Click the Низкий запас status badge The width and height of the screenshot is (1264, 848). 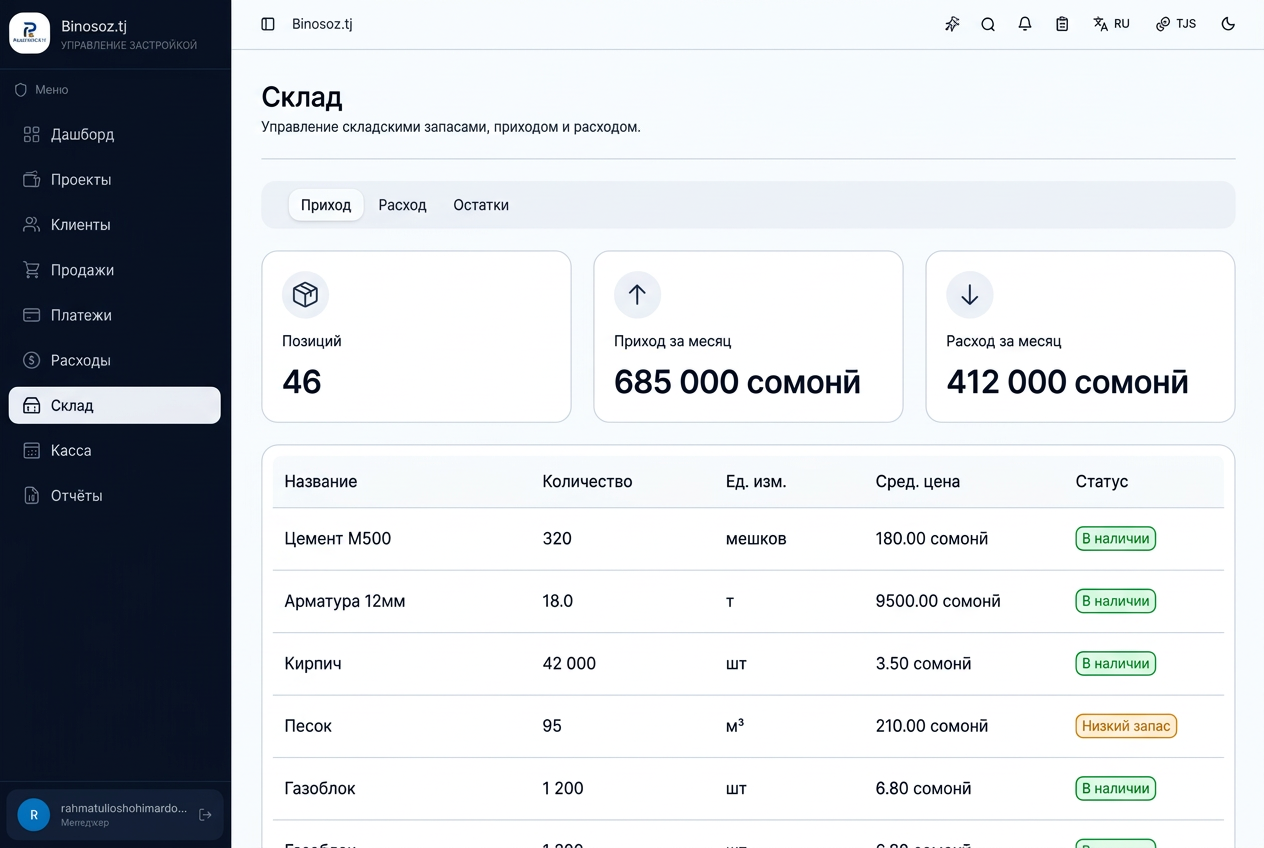tap(1126, 726)
